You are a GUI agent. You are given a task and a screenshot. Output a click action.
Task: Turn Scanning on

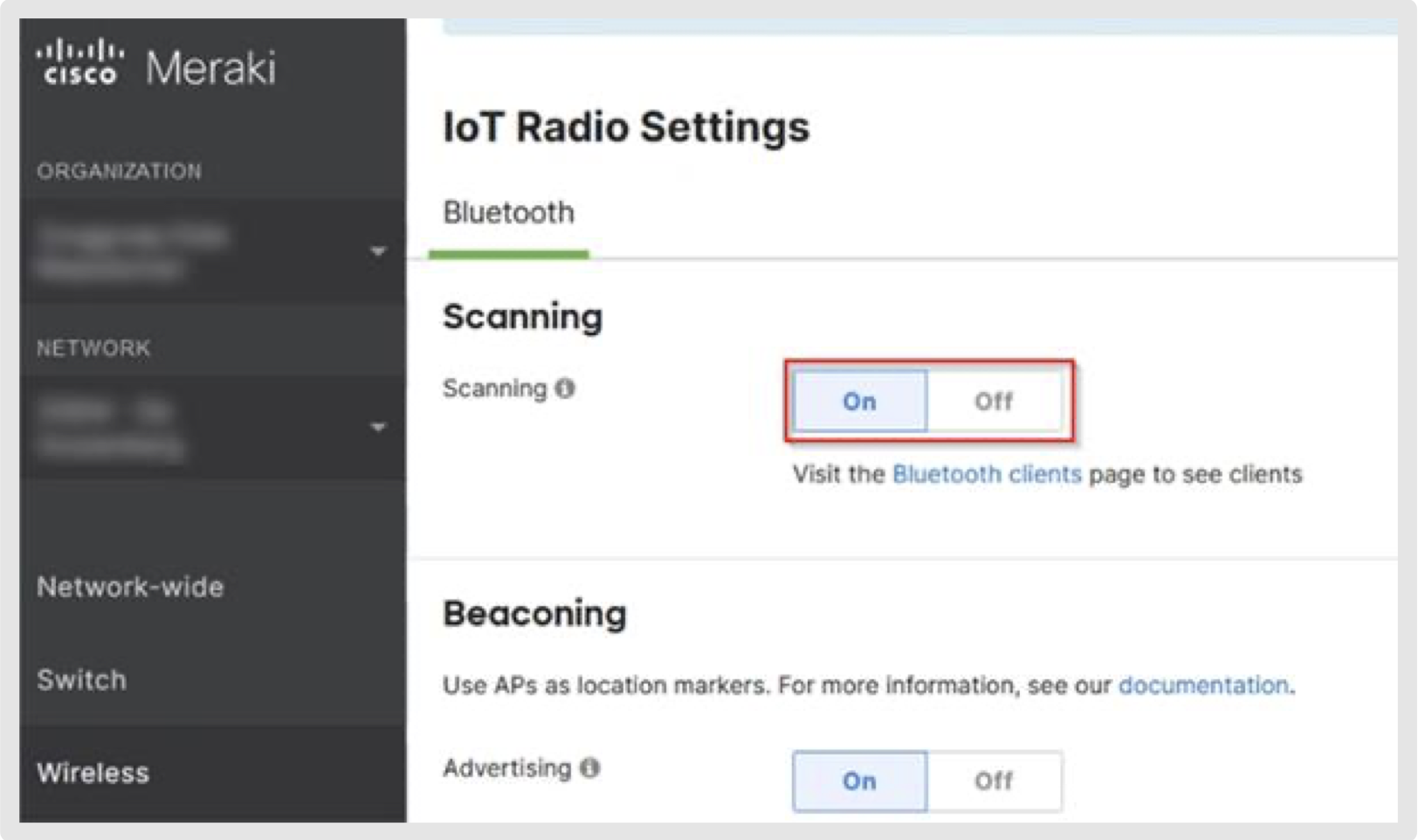(x=859, y=402)
